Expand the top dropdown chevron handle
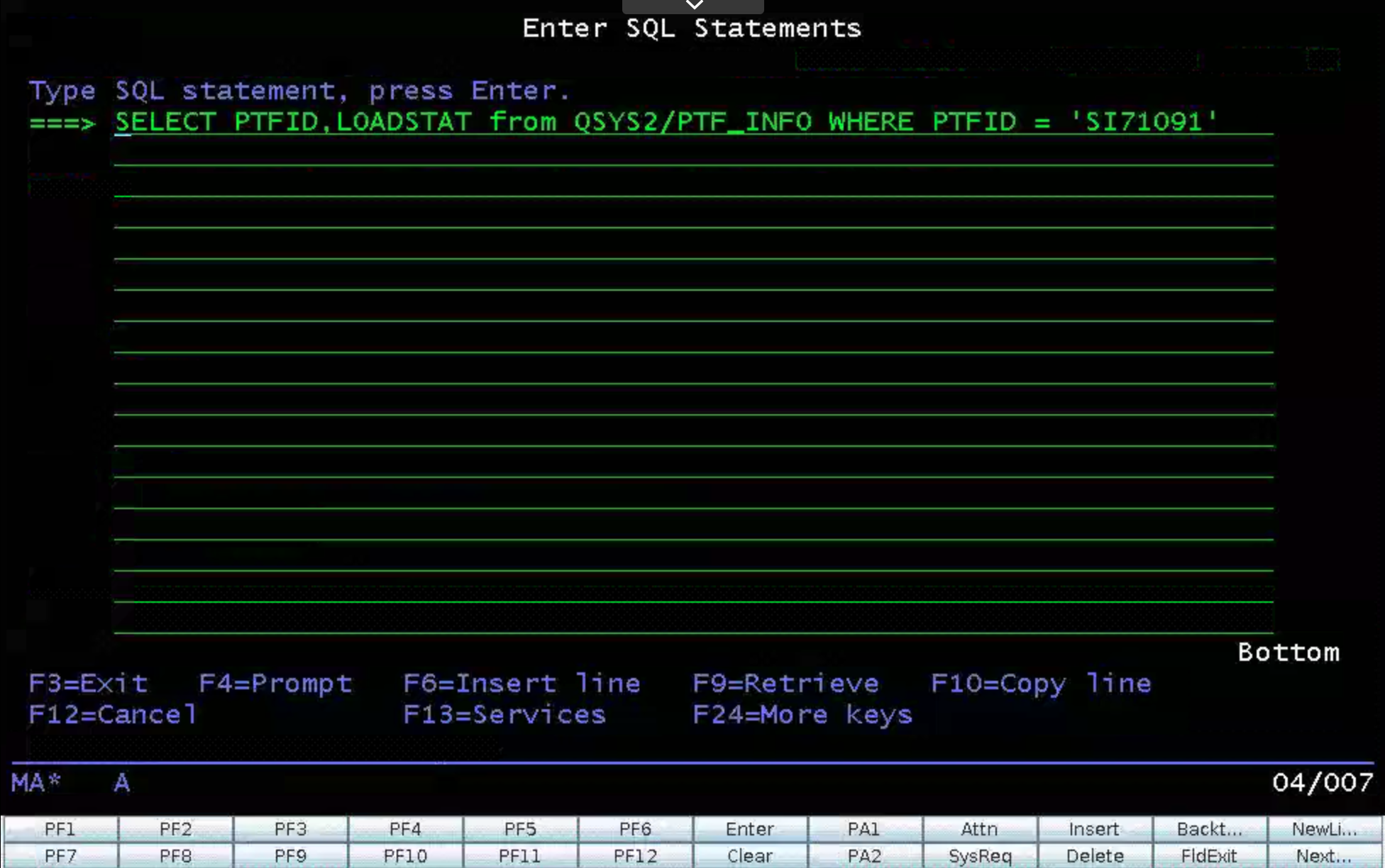The image size is (1385, 868). pyautogui.click(x=693, y=6)
